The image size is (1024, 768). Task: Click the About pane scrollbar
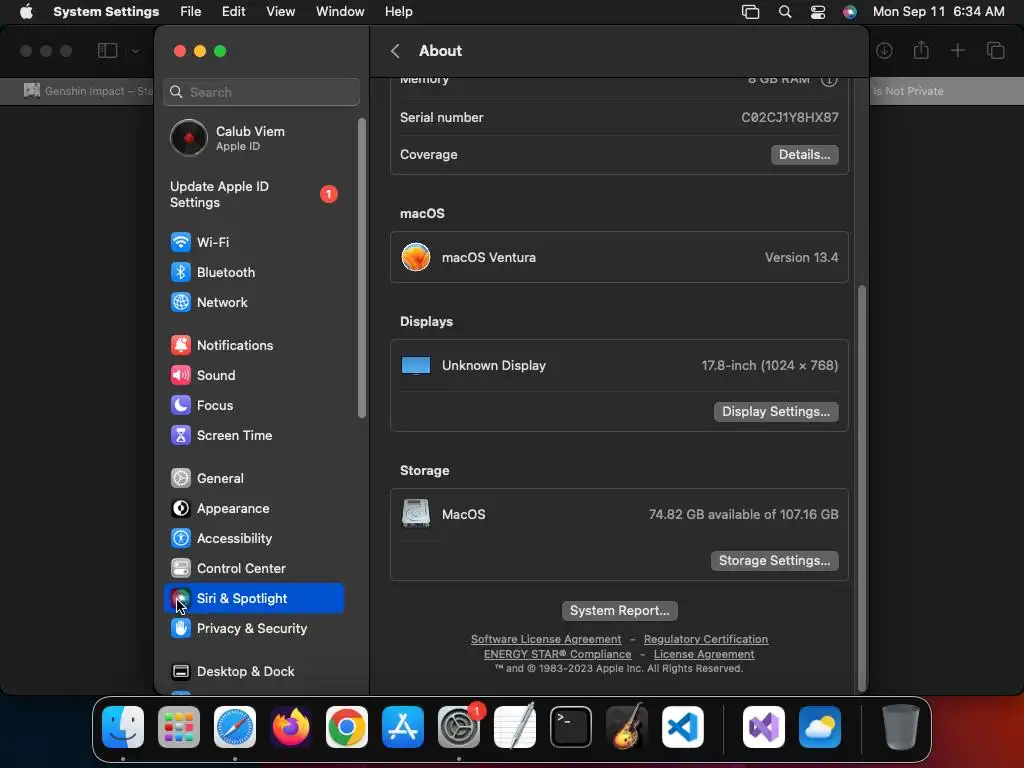tap(862, 488)
